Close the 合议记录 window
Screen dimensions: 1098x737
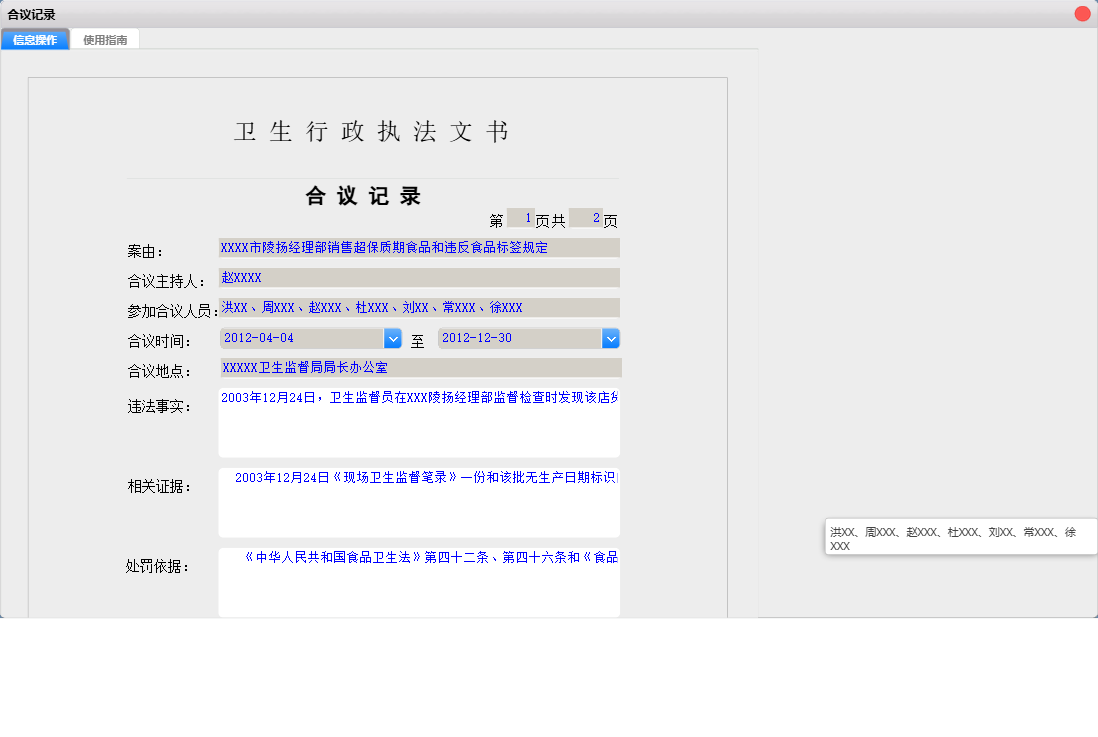pos(1081,13)
